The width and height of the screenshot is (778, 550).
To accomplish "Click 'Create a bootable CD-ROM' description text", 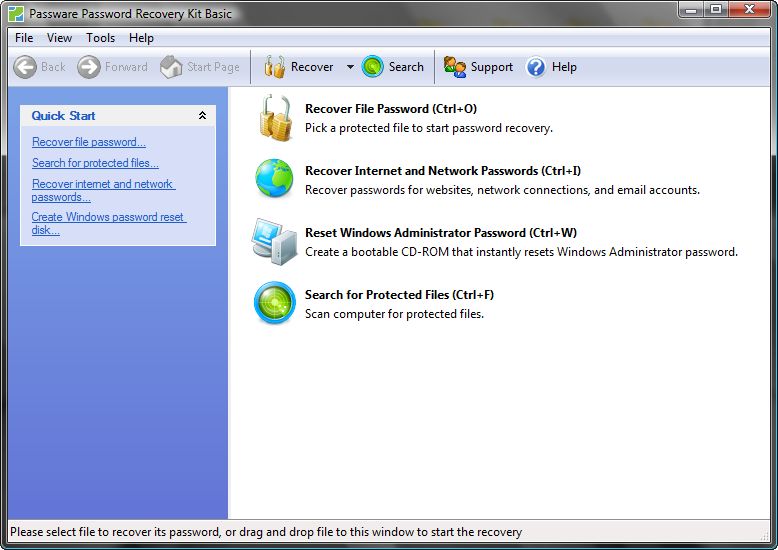I will point(521,252).
